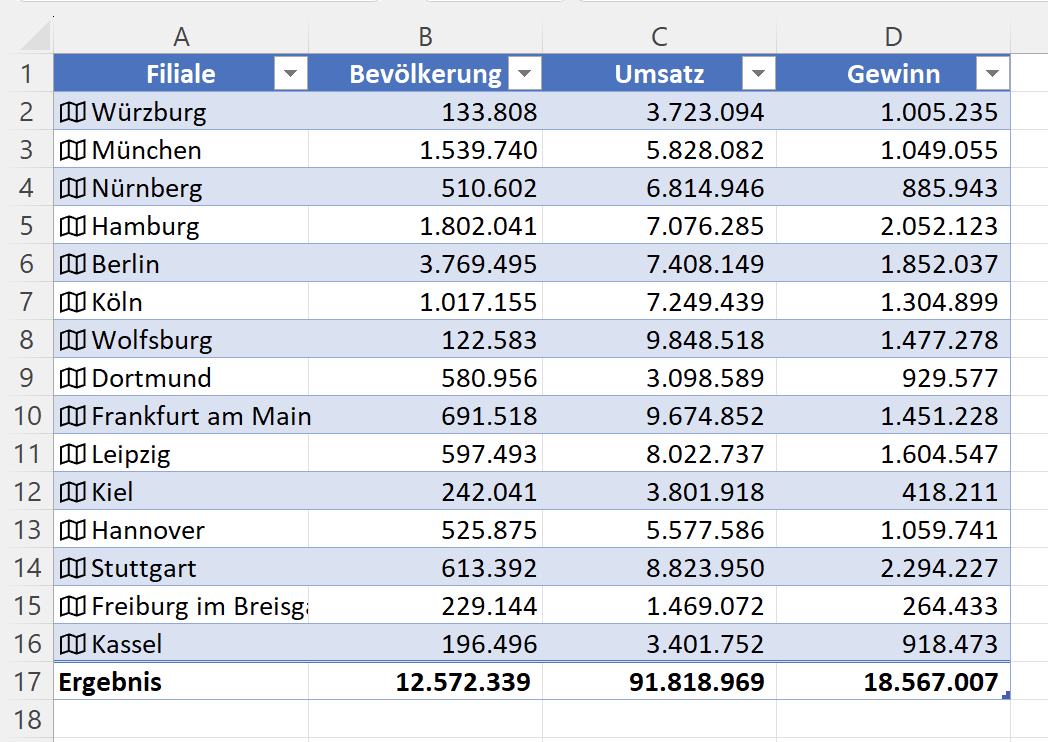Click the map icon next to Hamburg

(x=73, y=226)
